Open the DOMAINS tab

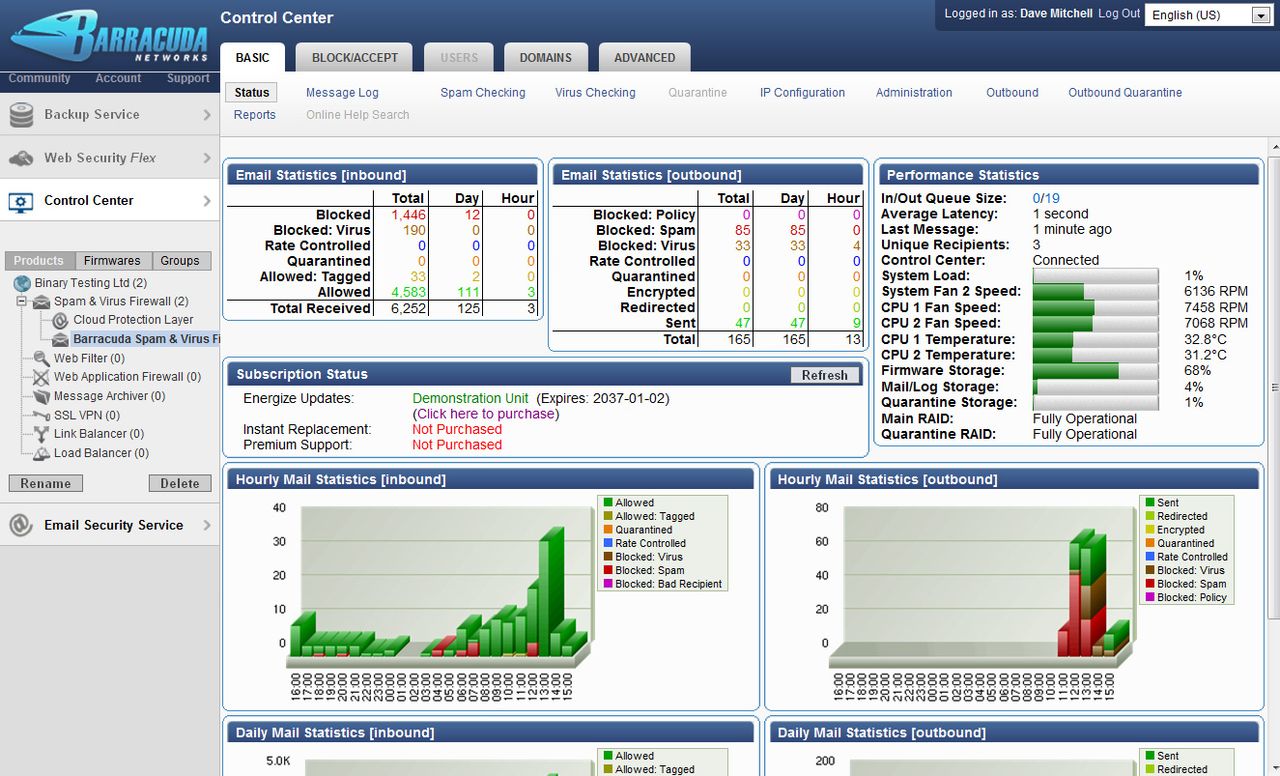click(546, 57)
